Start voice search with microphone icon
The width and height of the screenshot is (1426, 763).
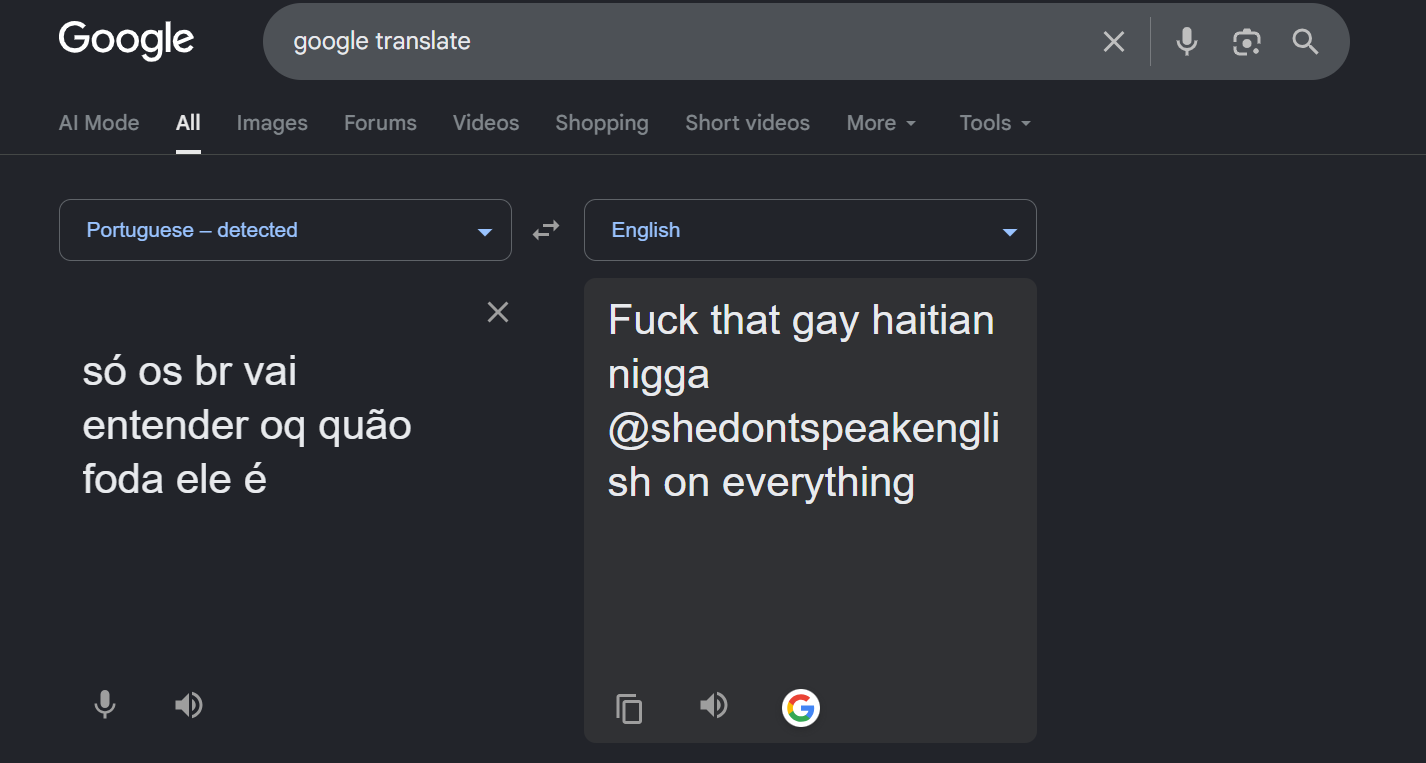click(1186, 42)
